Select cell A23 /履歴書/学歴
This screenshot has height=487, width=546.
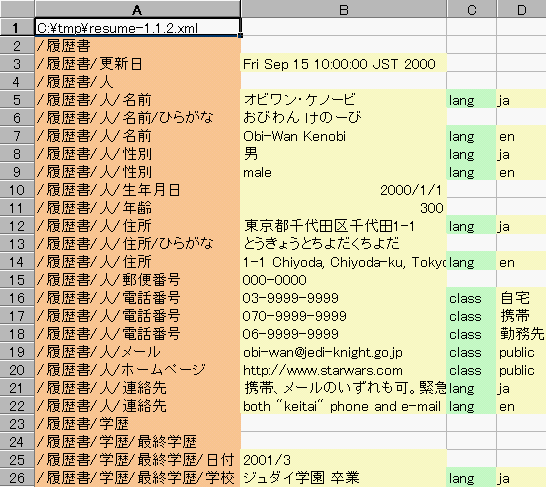(x=138, y=424)
